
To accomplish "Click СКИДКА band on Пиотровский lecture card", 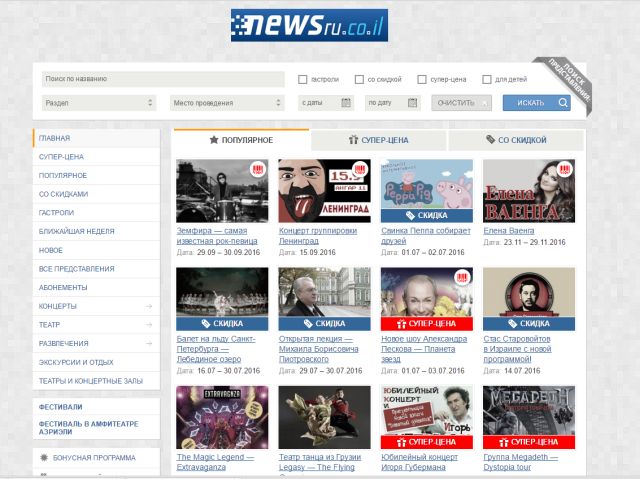I will tap(324, 324).
